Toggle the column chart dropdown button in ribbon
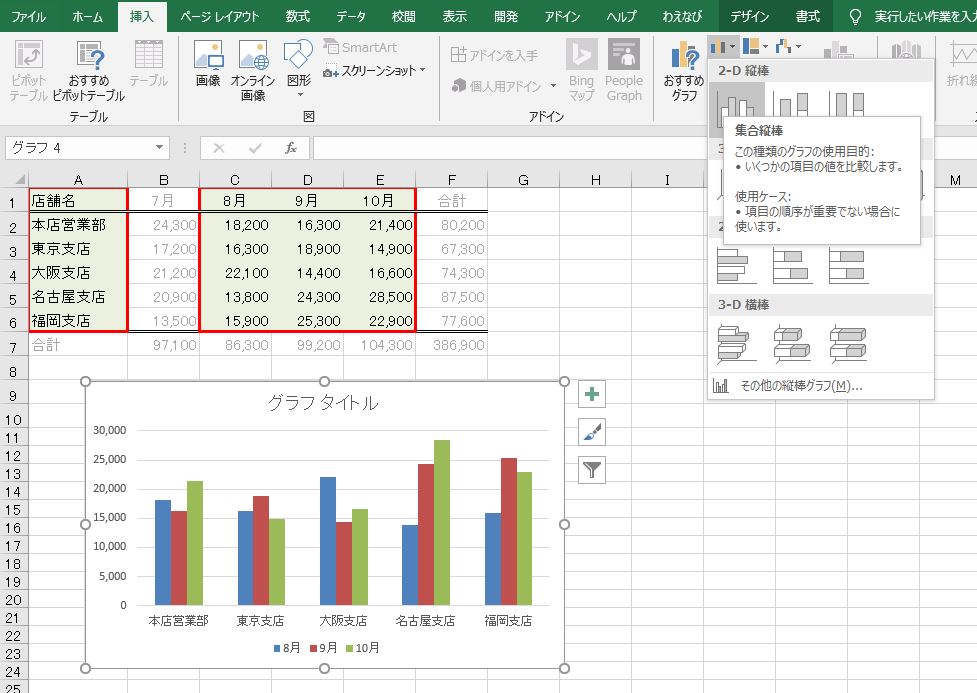 tap(723, 47)
